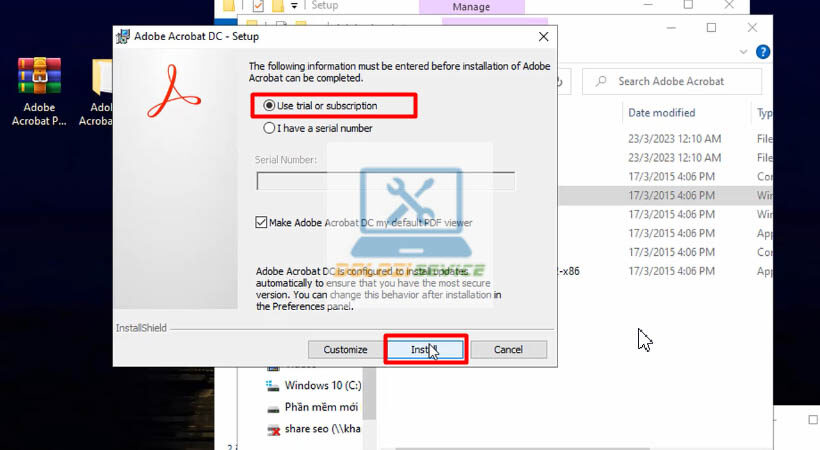Viewport: 820px width, 450px height.
Task: Click the Type column header in Explorer
Action: click(764, 113)
